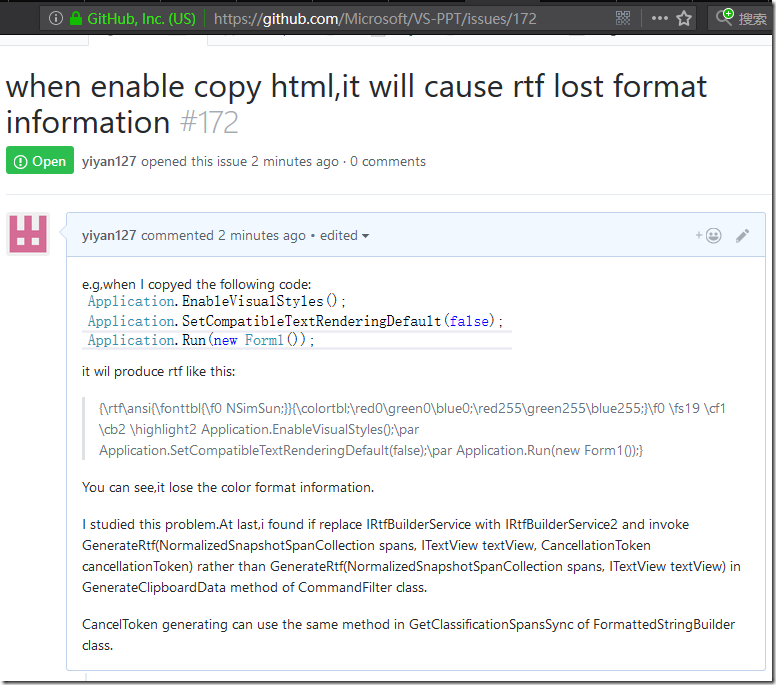Click code line 'Application.SetCompatibleTextRenderingDefault(false);'
Screen dimensions: 776x685
click(x=295, y=321)
